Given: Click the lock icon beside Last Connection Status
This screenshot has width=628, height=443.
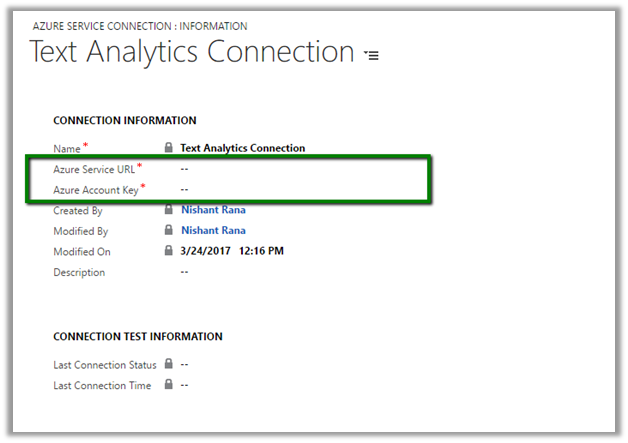Looking at the screenshot, I should [x=169, y=364].
